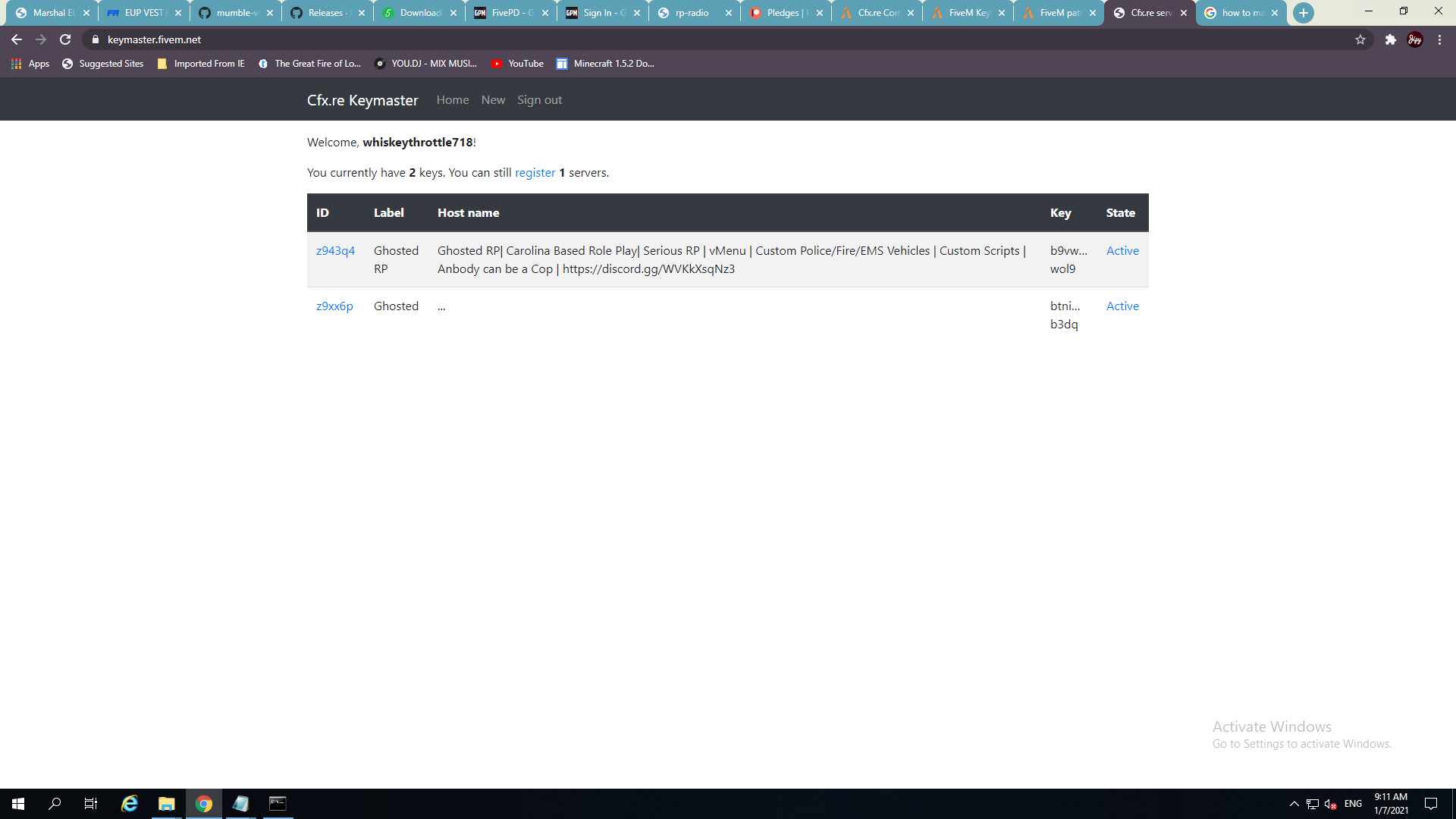The image size is (1456, 819).
Task: Open the Chrome three-dot menu
Action: coord(1439,39)
